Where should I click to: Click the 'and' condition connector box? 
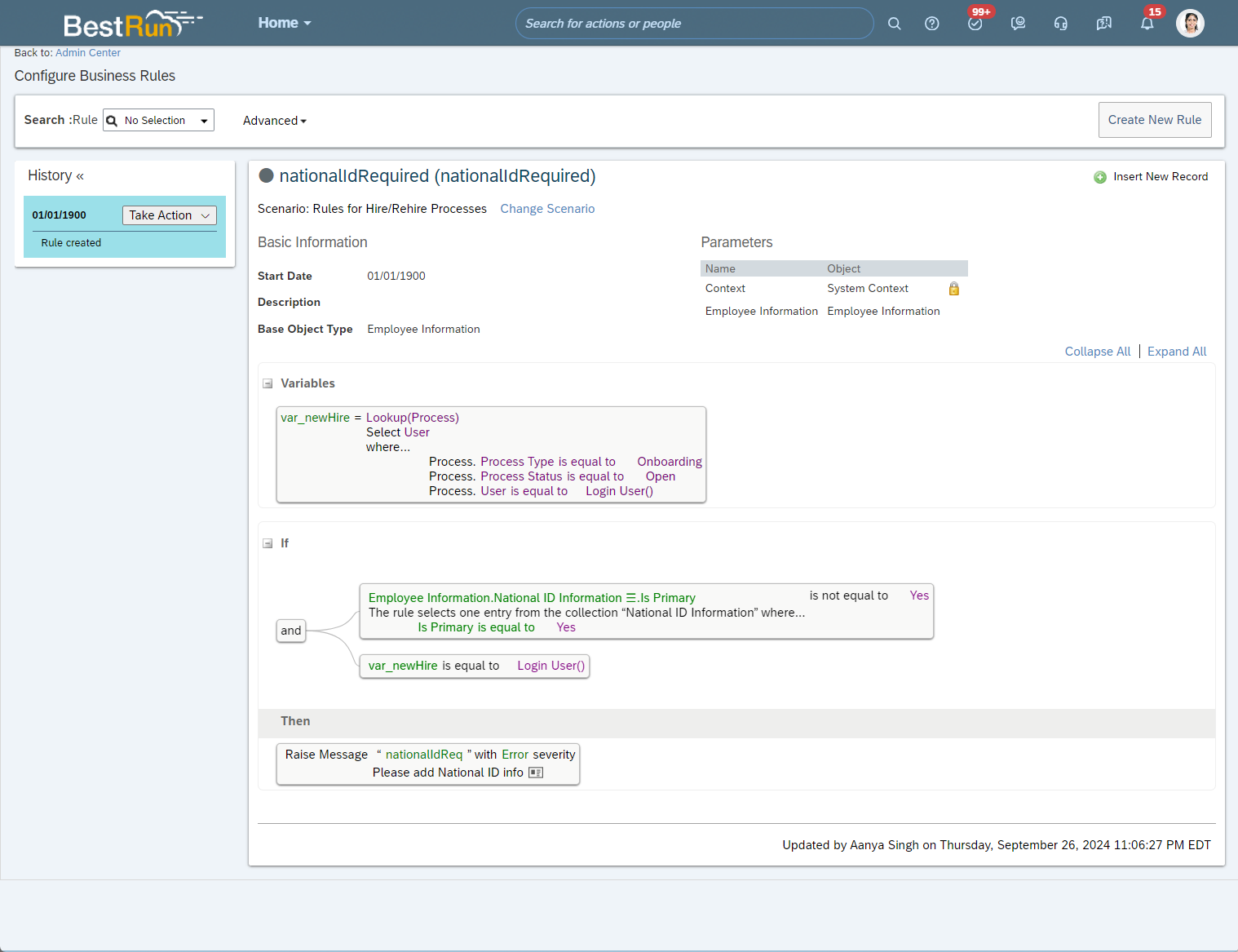pos(291,631)
